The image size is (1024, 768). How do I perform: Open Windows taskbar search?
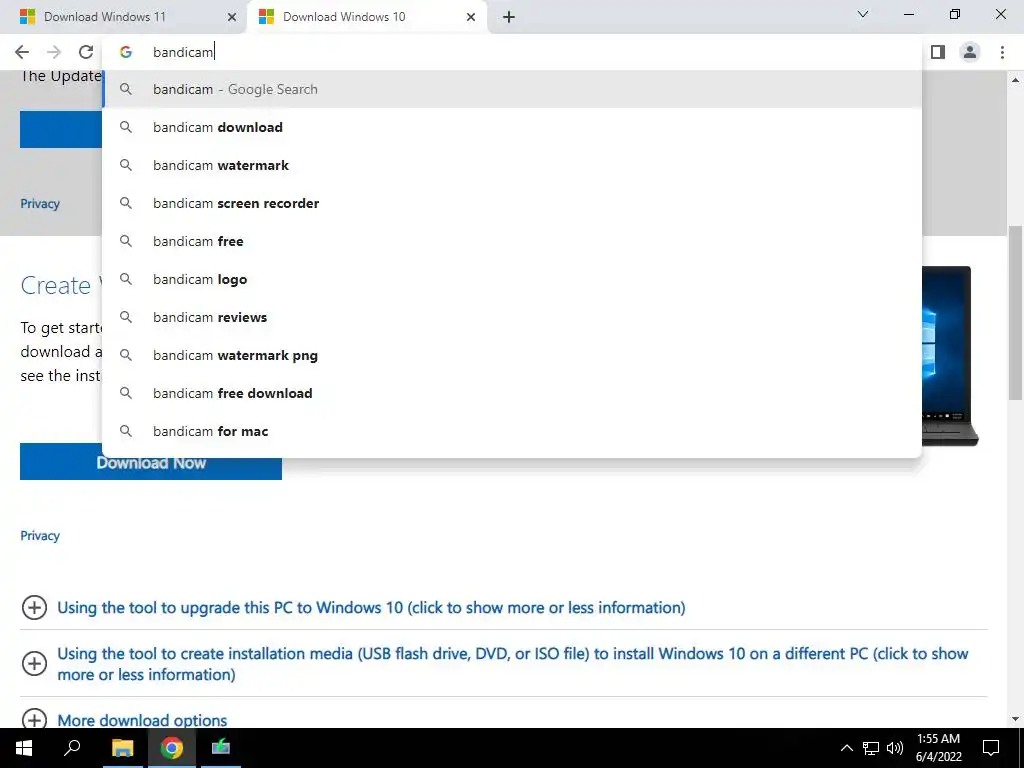tap(72, 748)
